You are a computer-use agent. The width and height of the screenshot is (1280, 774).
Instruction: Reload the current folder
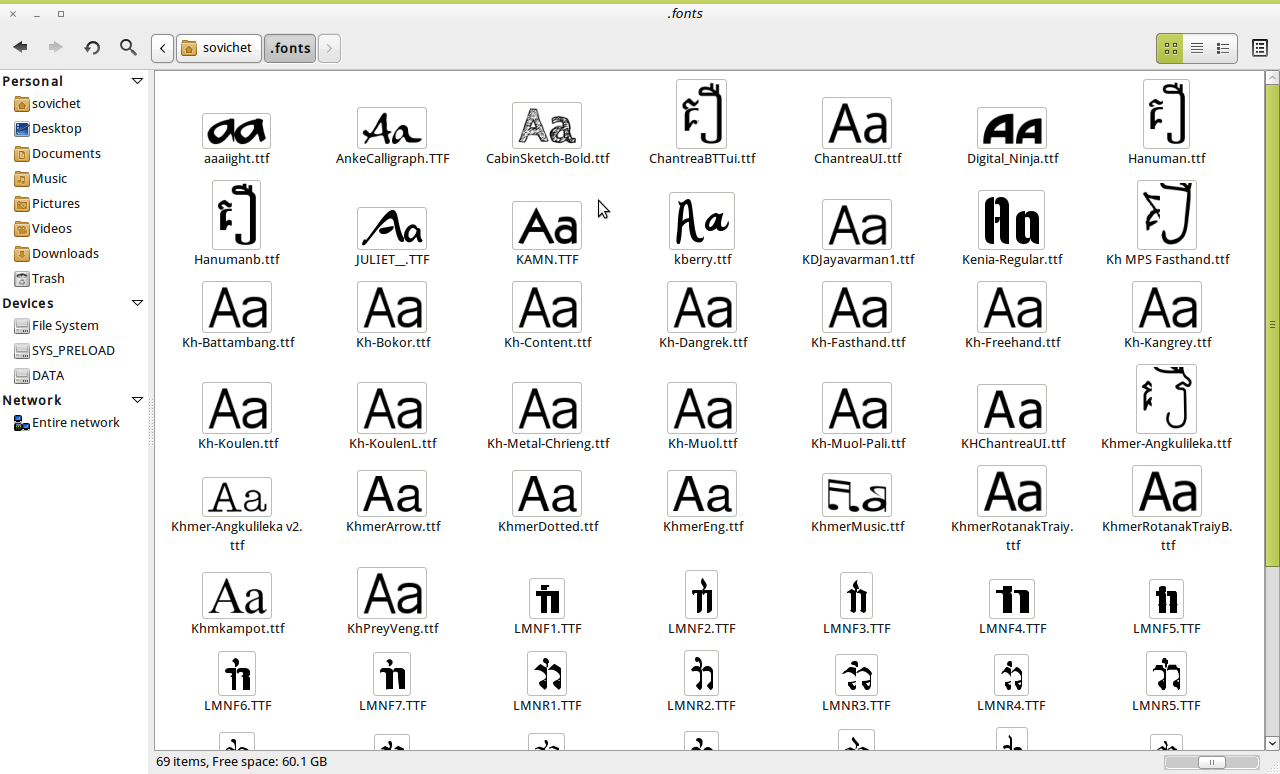coord(92,47)
